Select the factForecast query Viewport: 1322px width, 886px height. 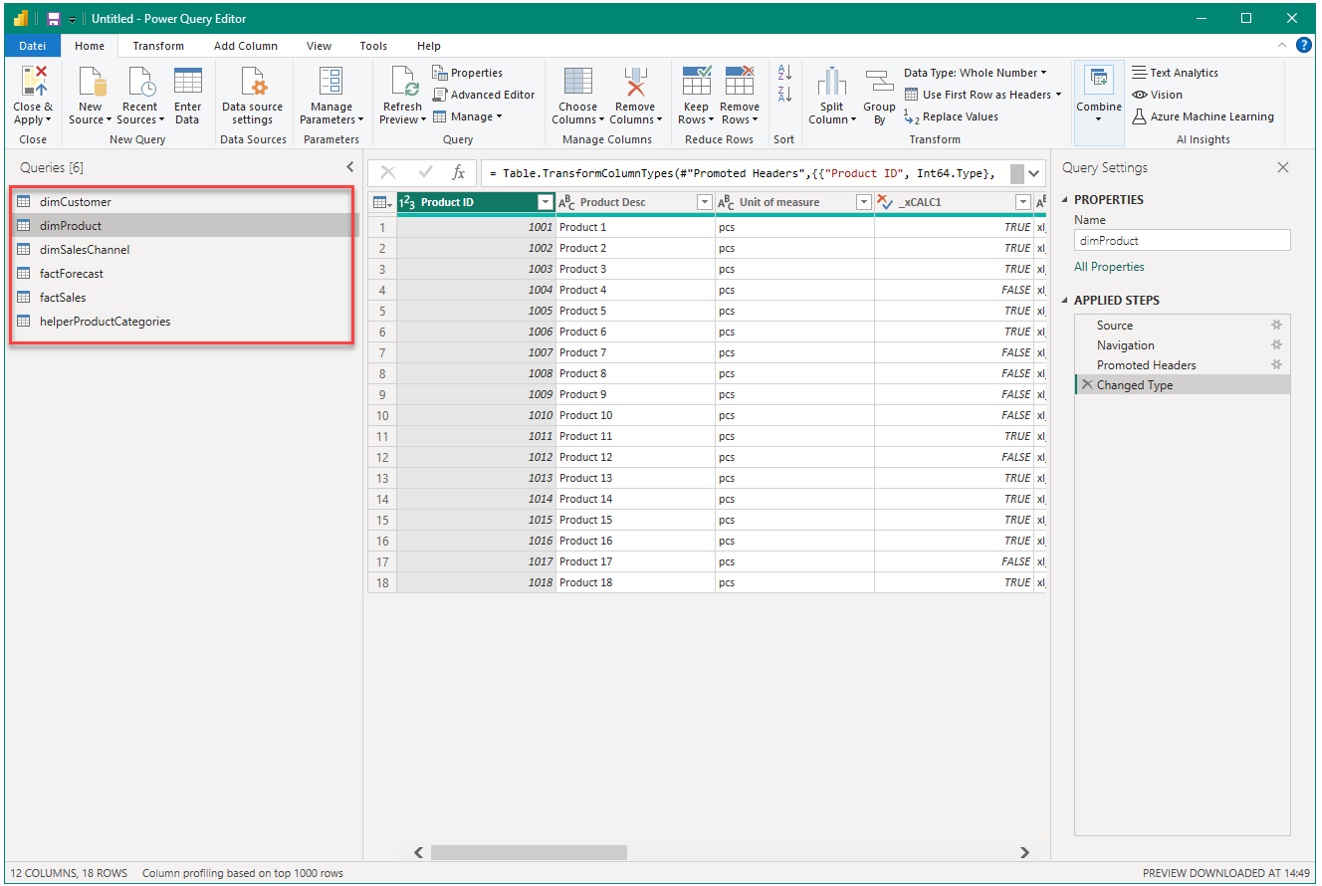[x=185, y=273]
